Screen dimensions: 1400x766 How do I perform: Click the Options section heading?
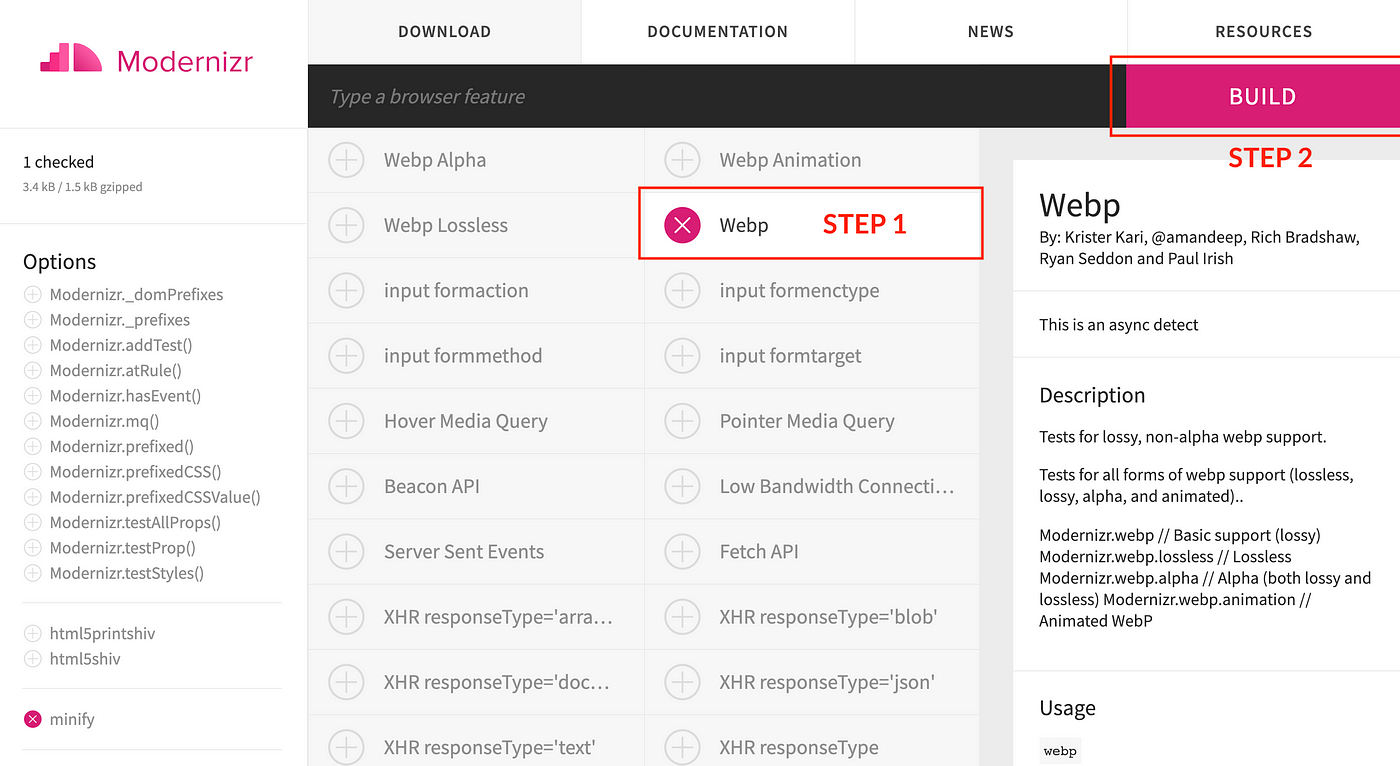point(60,262)
